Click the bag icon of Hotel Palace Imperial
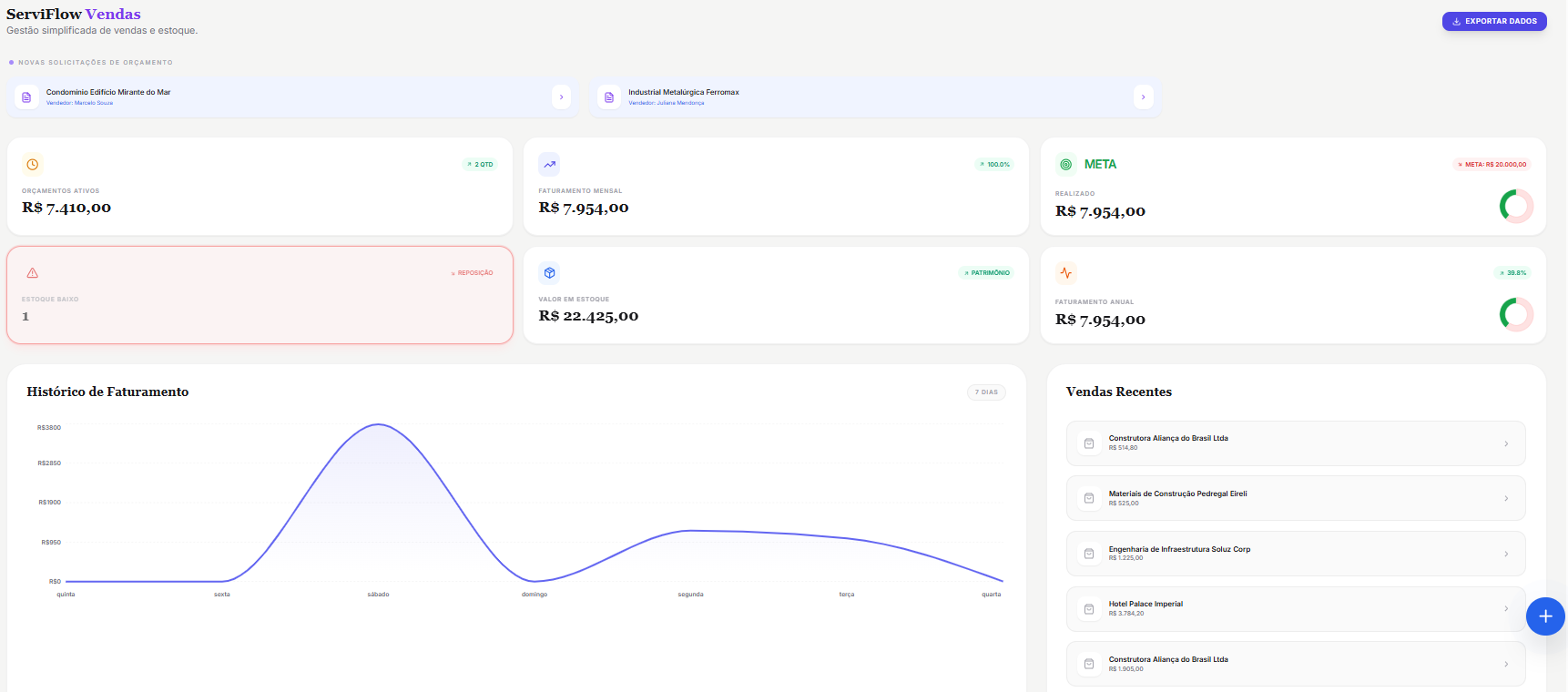Screen dimensions: 1568x692 point(1089,609)
